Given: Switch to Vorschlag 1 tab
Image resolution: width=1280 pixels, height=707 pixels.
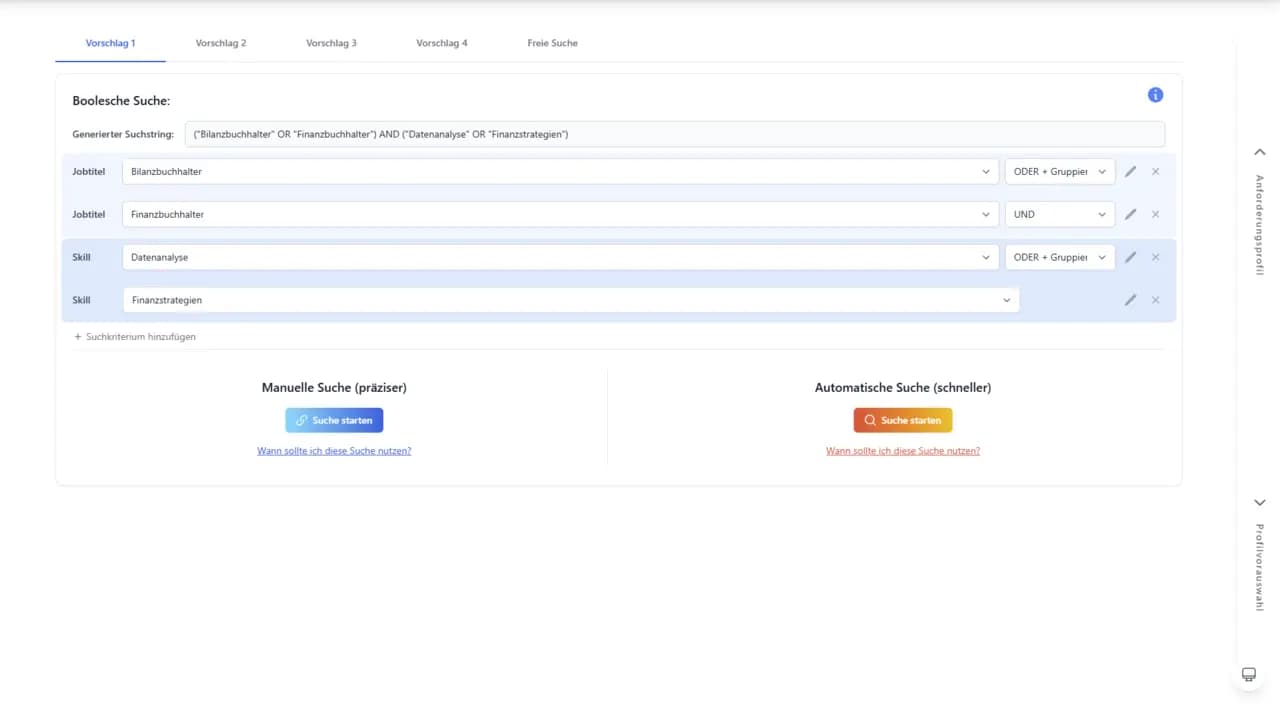Looking at the screenshot, I should (x=111, y=43).
